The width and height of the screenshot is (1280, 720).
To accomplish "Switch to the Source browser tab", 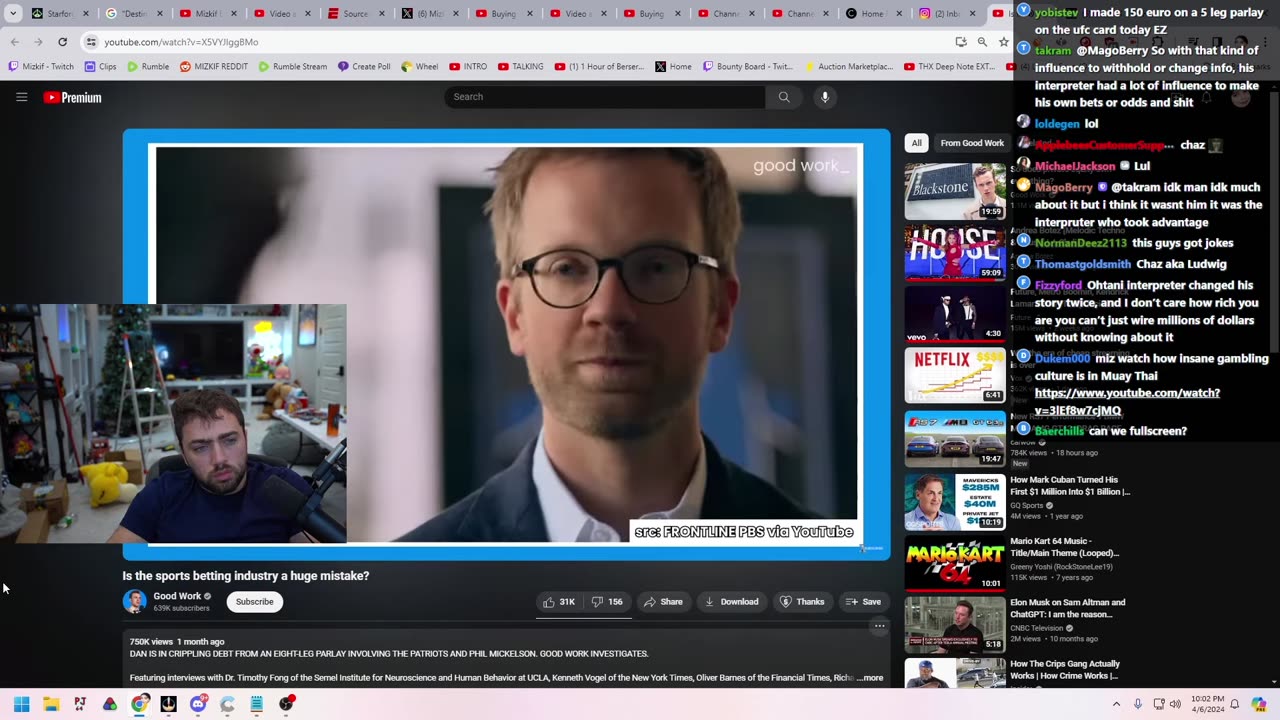I will click(x=356, y=13).
